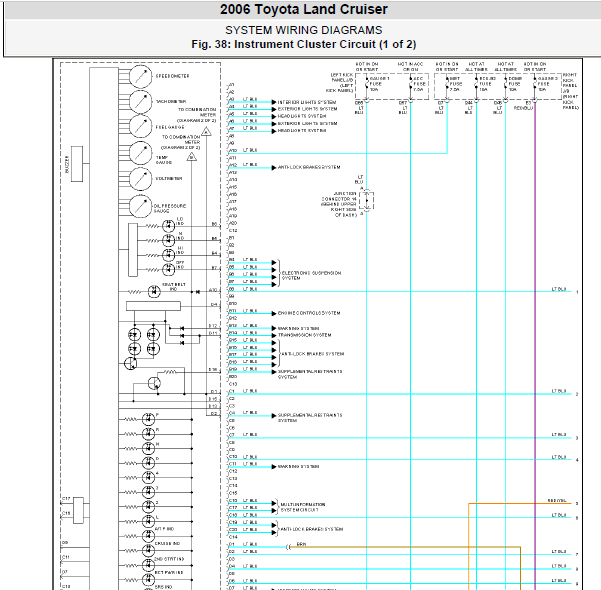Click the triangle B combination meter reference
The height and width of the screenshot is (590, 601).
[192, 157]
